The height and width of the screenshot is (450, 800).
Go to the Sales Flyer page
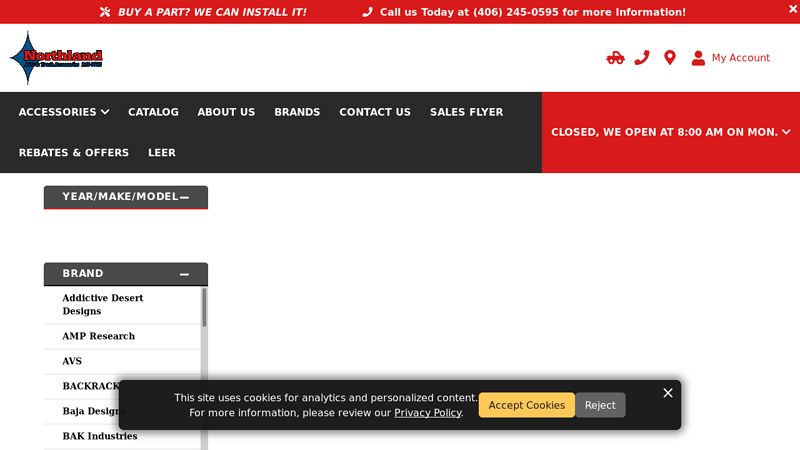[466, 112]
